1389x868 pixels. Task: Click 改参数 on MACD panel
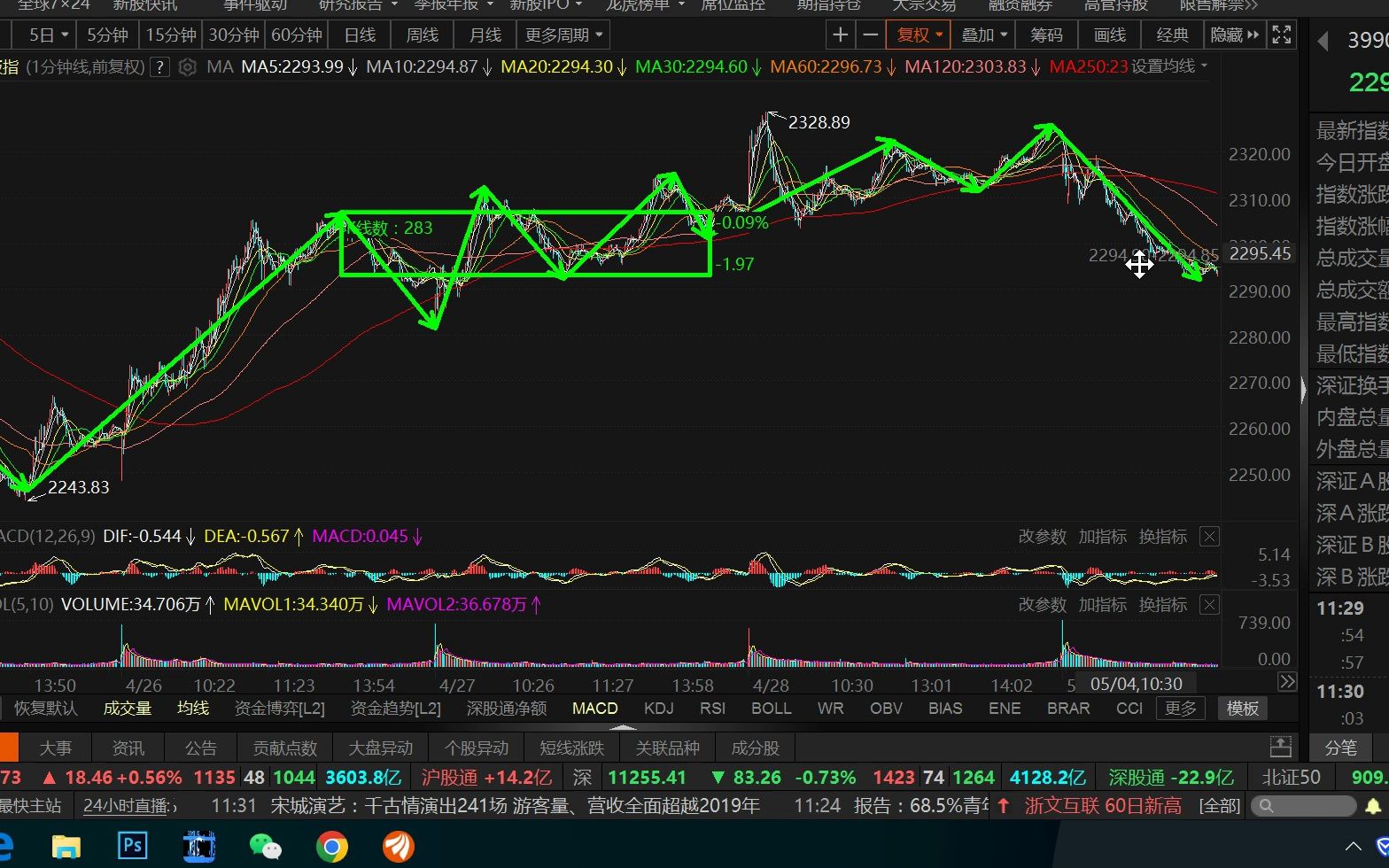[1042, 537]
